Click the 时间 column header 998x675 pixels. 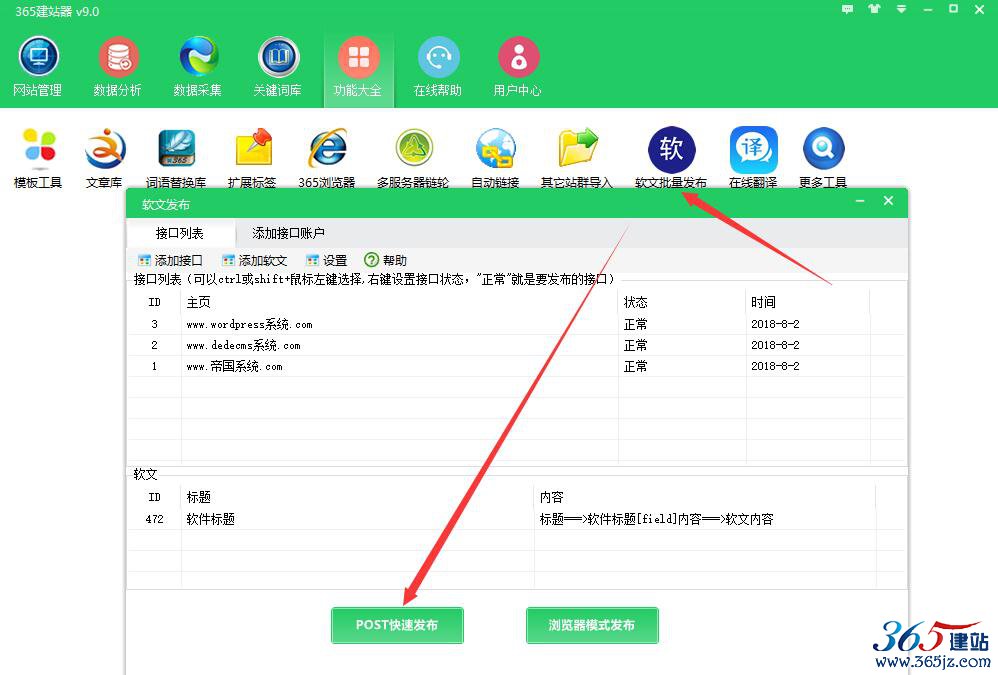click(x=808, y=302)
